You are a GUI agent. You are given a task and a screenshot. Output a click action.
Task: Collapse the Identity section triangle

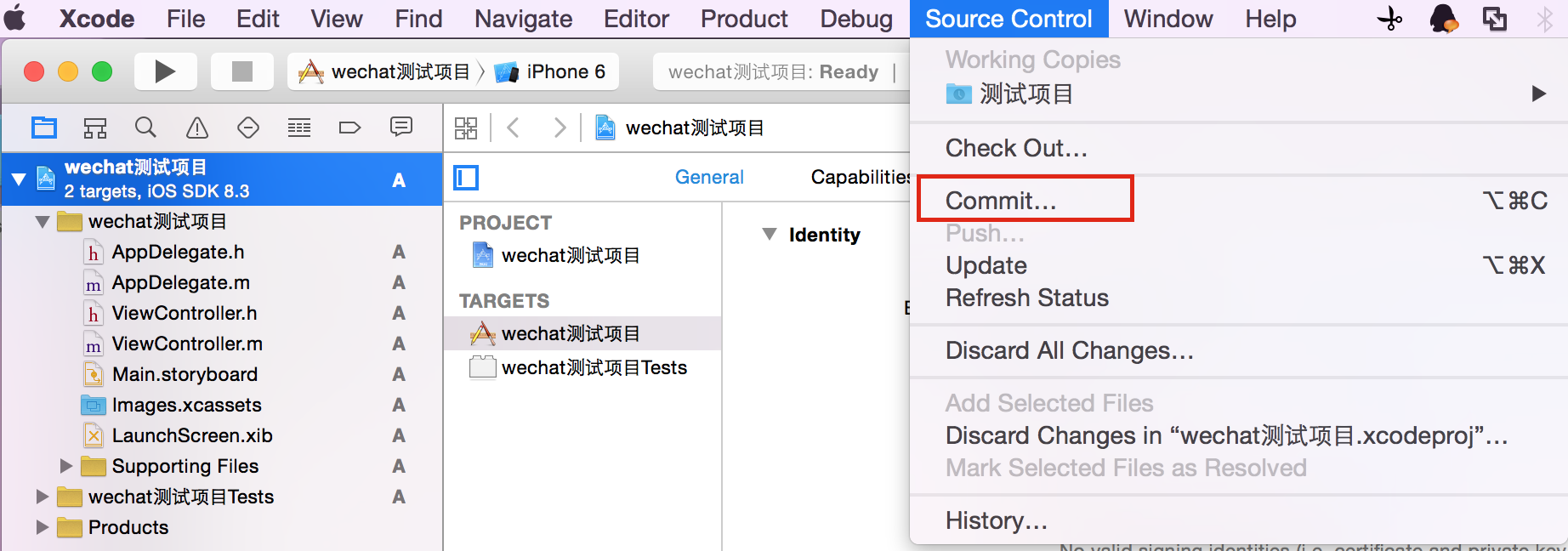tap(770, 234)
